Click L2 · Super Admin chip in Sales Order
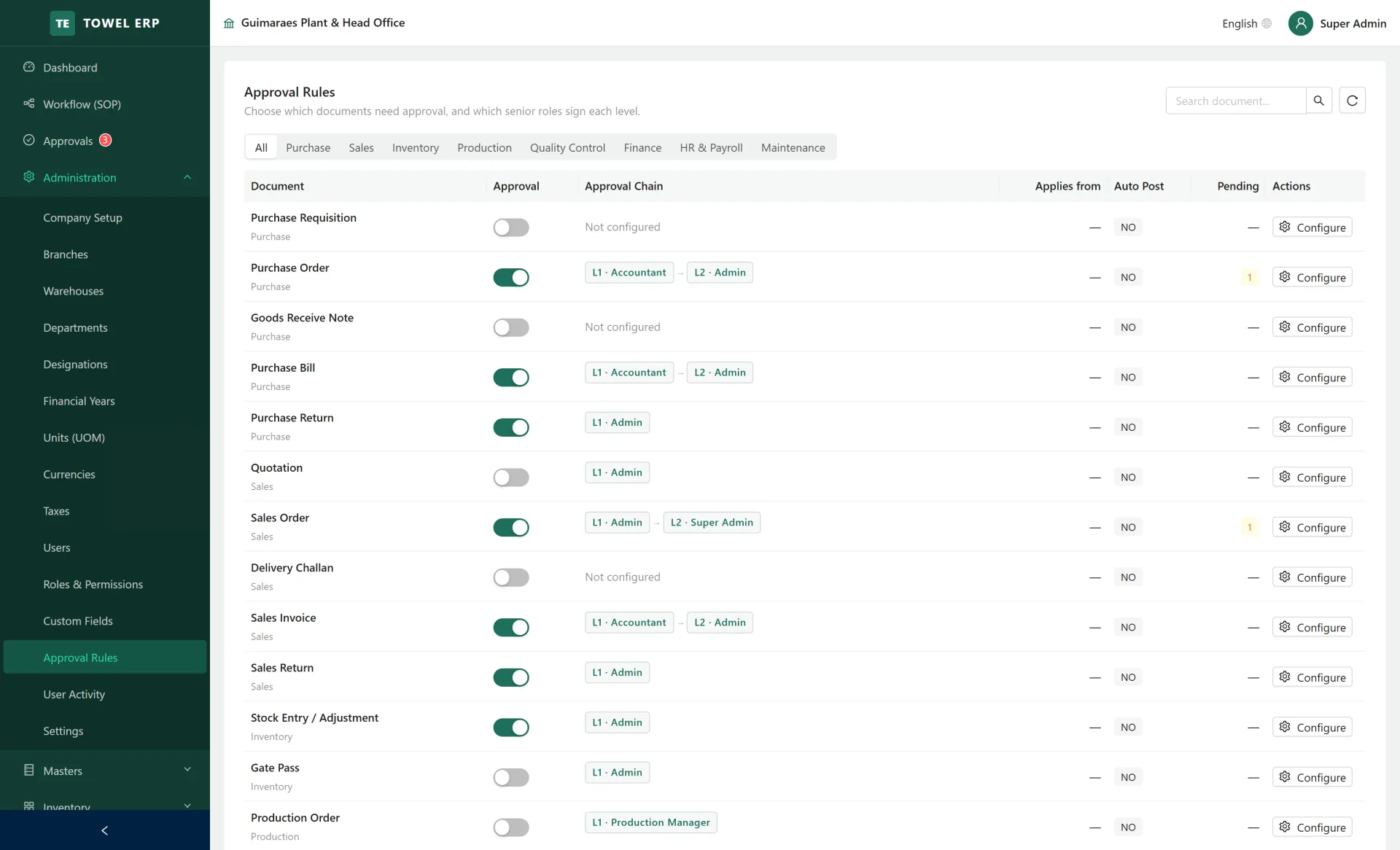1400x850 pixels. (x=712, y=523)
